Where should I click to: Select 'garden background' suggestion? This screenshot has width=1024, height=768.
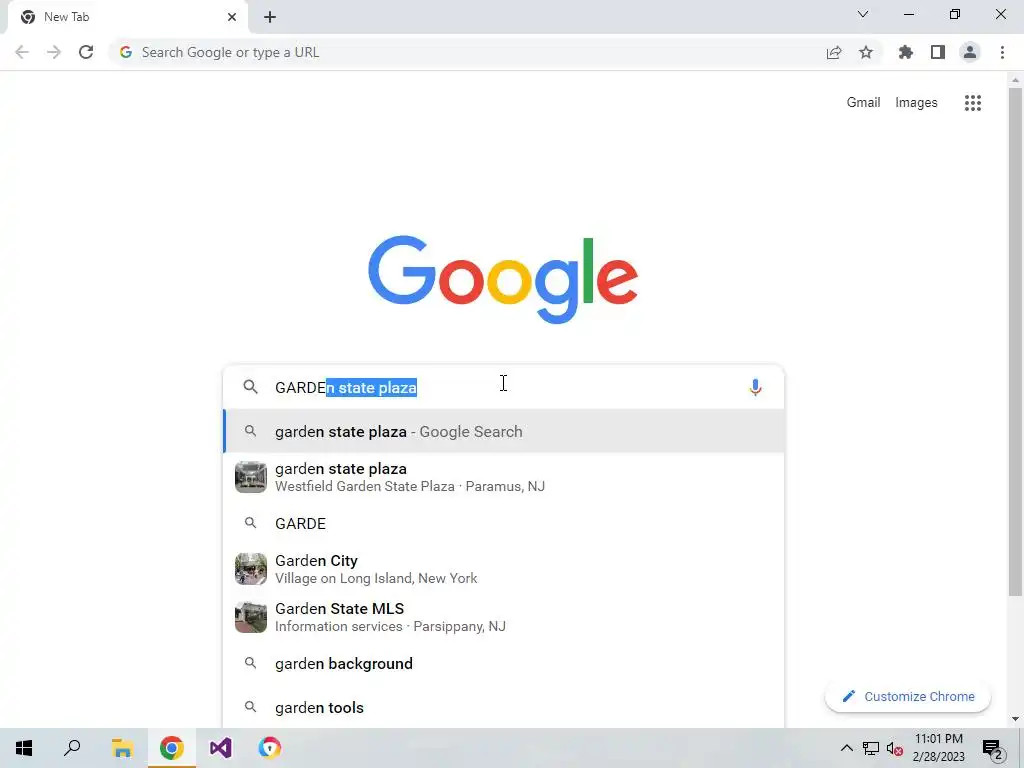pos(504,664)
